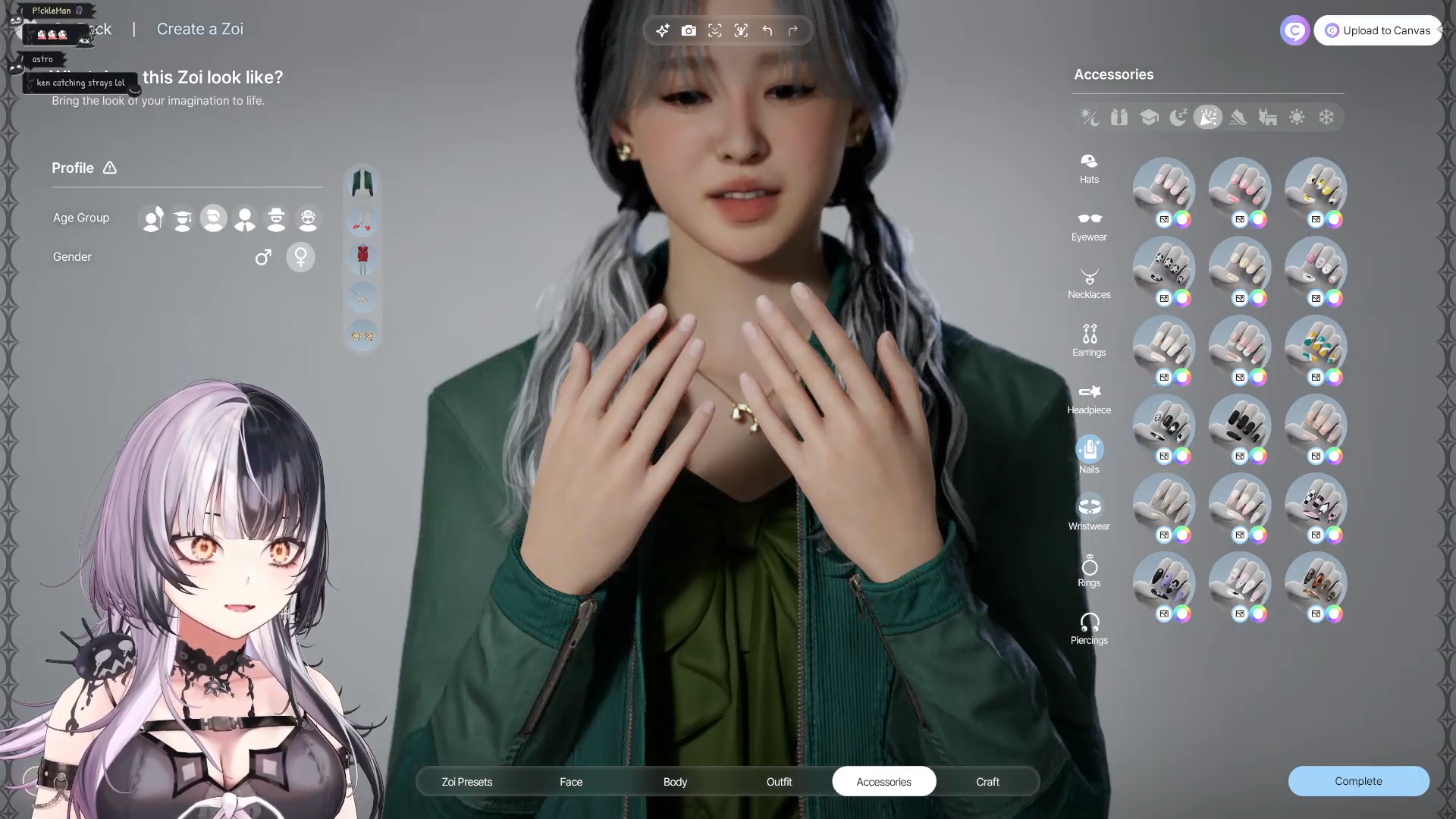Switch to the Face tab
The image size is (1456, 819).
(x=571, y=781)
